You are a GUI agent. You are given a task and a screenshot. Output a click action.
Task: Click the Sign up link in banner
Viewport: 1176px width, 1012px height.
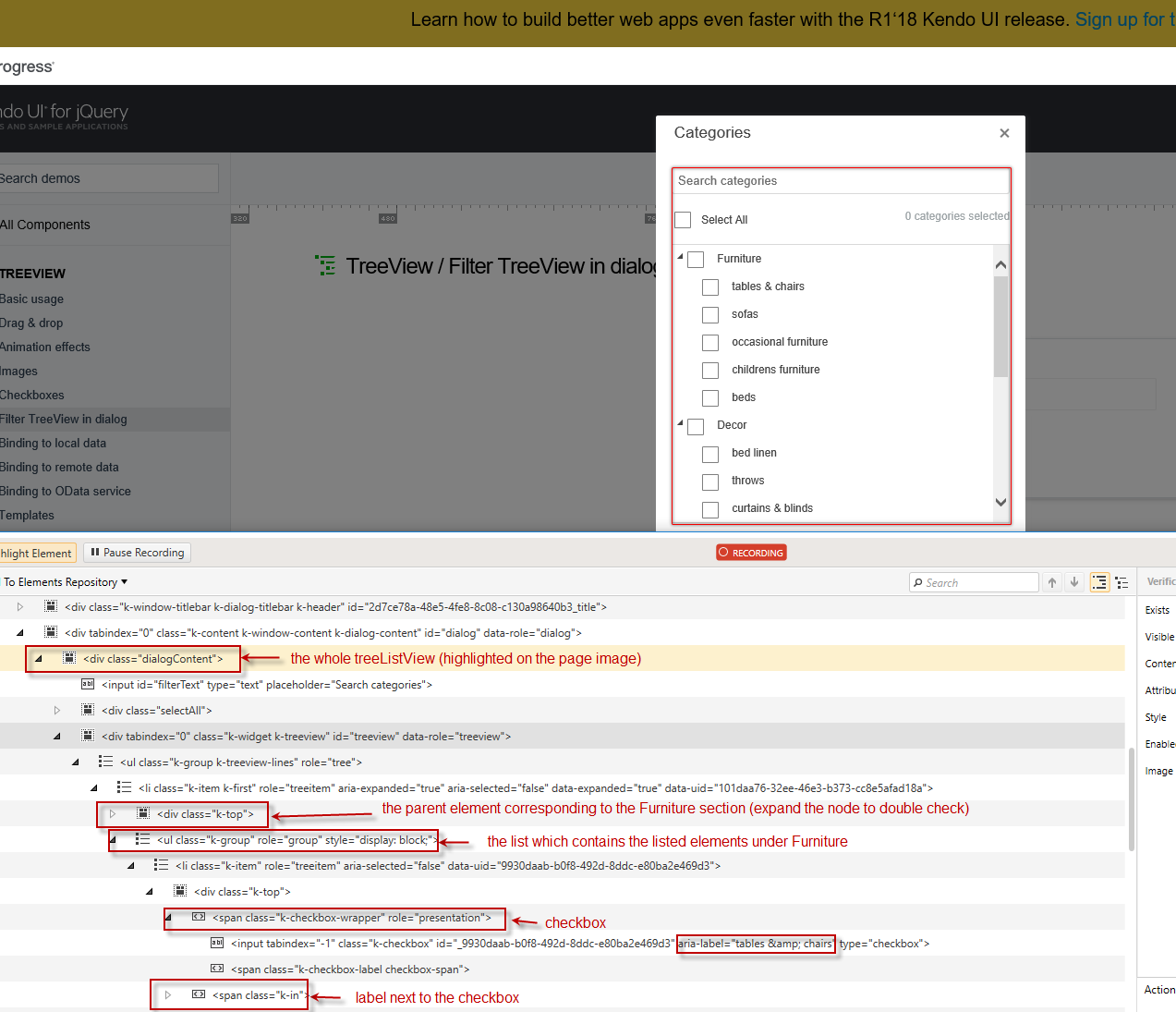1124,19
